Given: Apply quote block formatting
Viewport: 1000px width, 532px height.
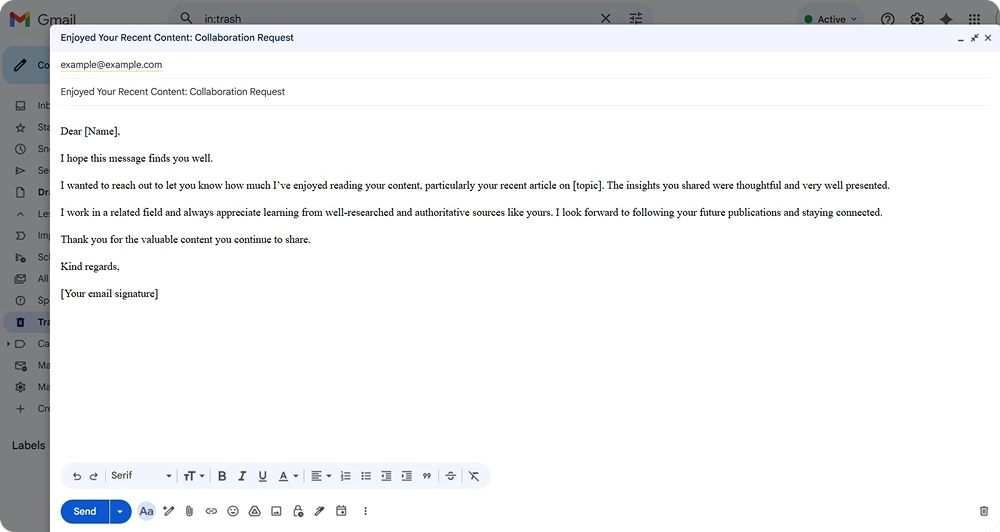Looking at the screenshot, I should [x=427, y=476].
